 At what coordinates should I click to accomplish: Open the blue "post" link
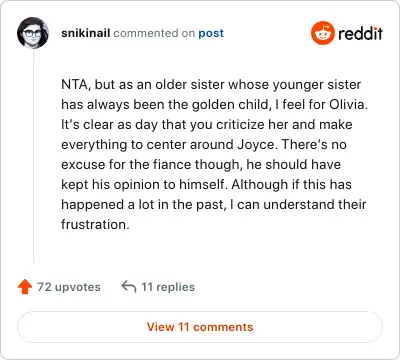[211, 33]
